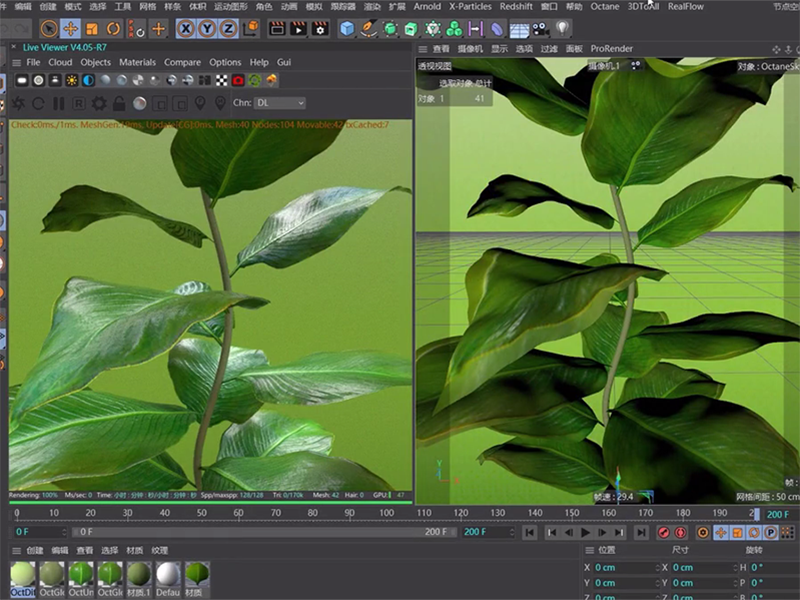Toggle X axis lock
This screenshot has height=600, width=800.
(186, 29)
